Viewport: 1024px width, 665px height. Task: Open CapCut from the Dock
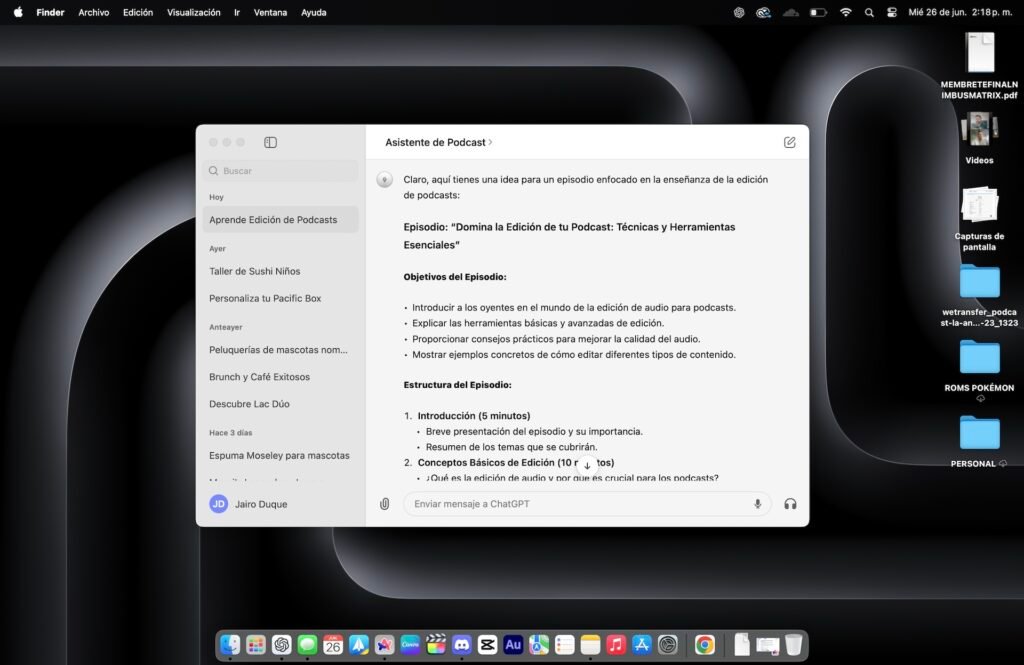[487, 645]
